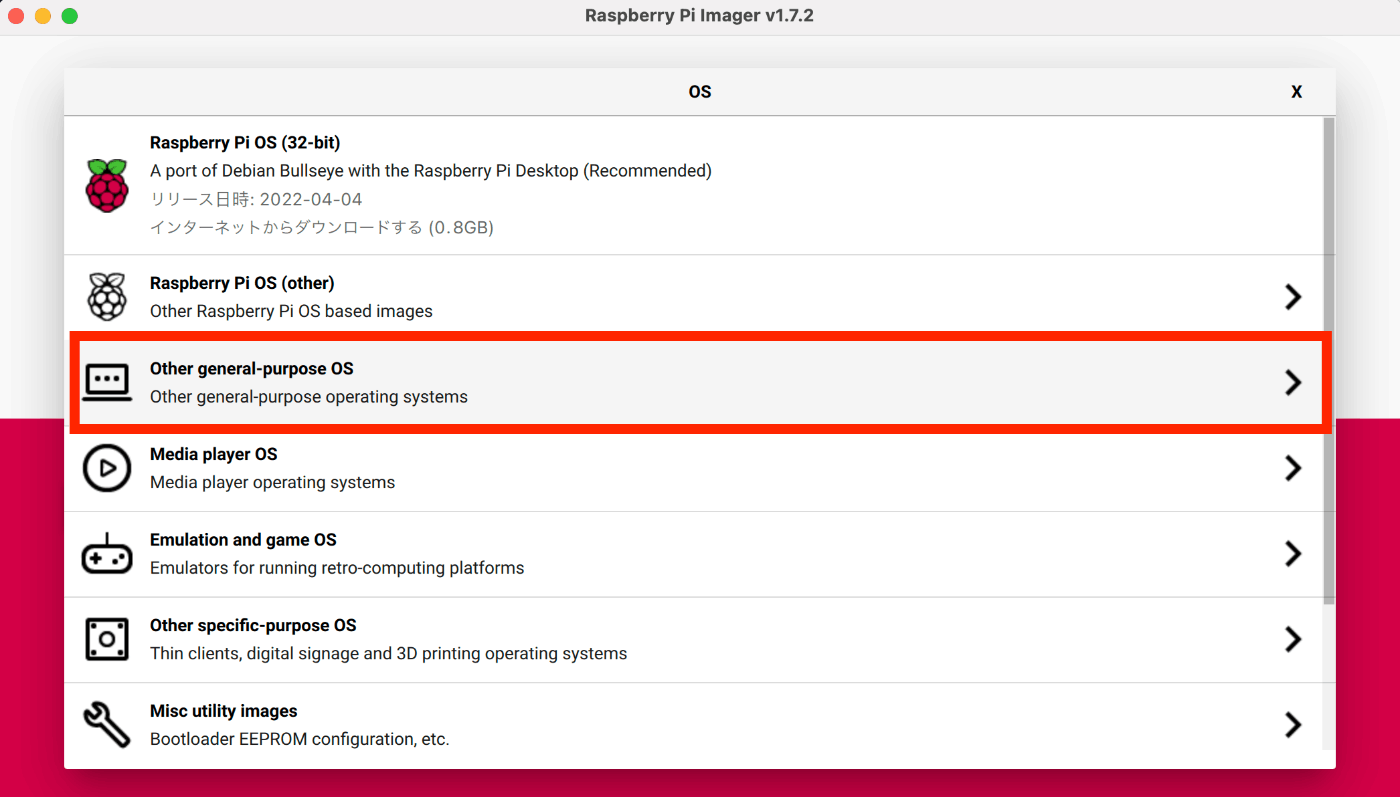Click 'Bootloader EEPROM configuration, etc.' description
The image size is (1400, 797).
(300, 740)
